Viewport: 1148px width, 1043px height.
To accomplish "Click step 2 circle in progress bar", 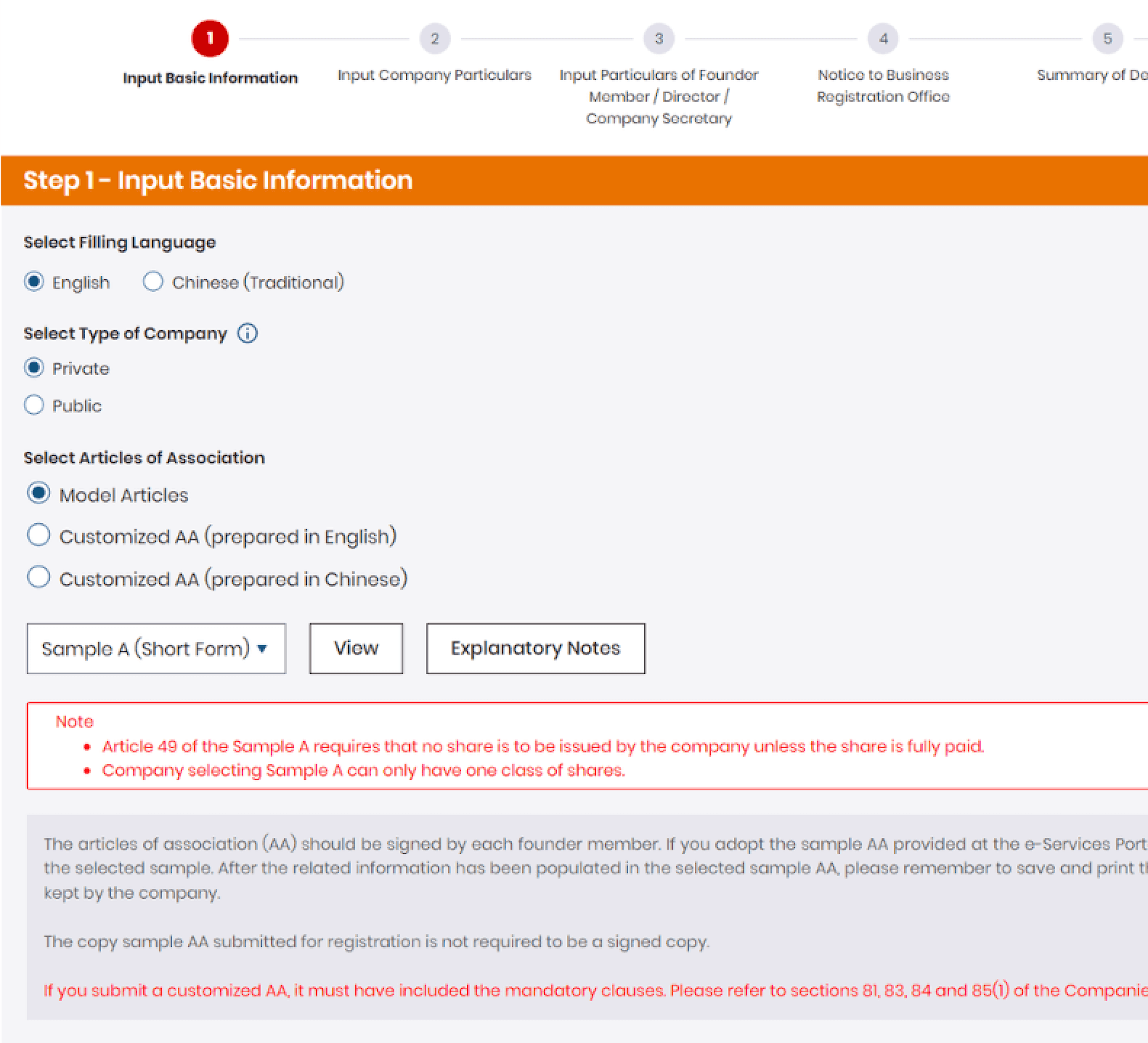I will [434, 39].
